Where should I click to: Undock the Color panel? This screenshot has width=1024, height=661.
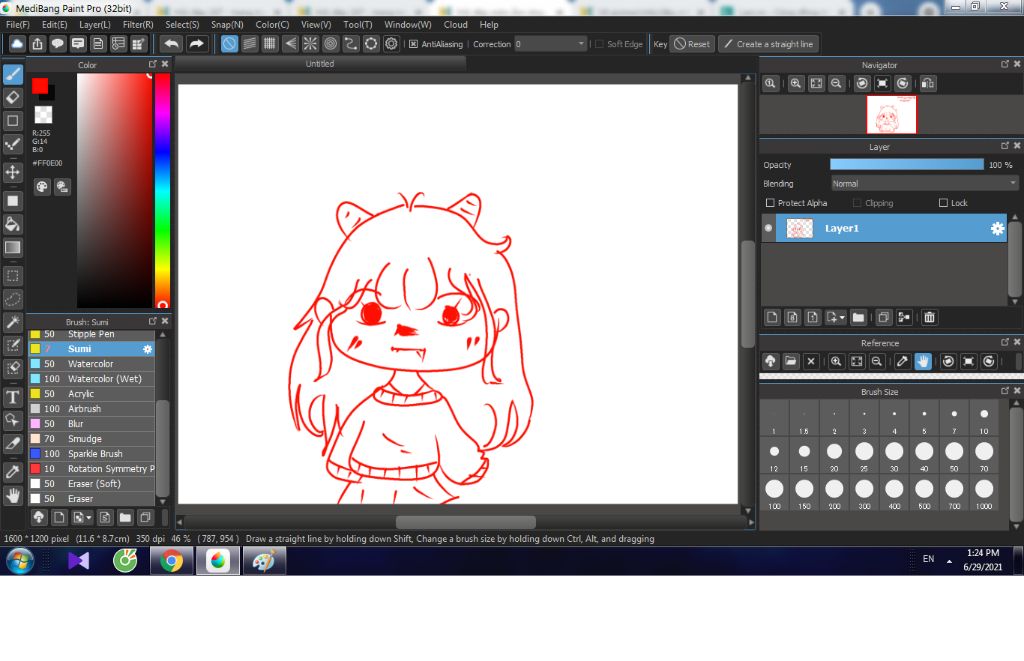(152, 64)
